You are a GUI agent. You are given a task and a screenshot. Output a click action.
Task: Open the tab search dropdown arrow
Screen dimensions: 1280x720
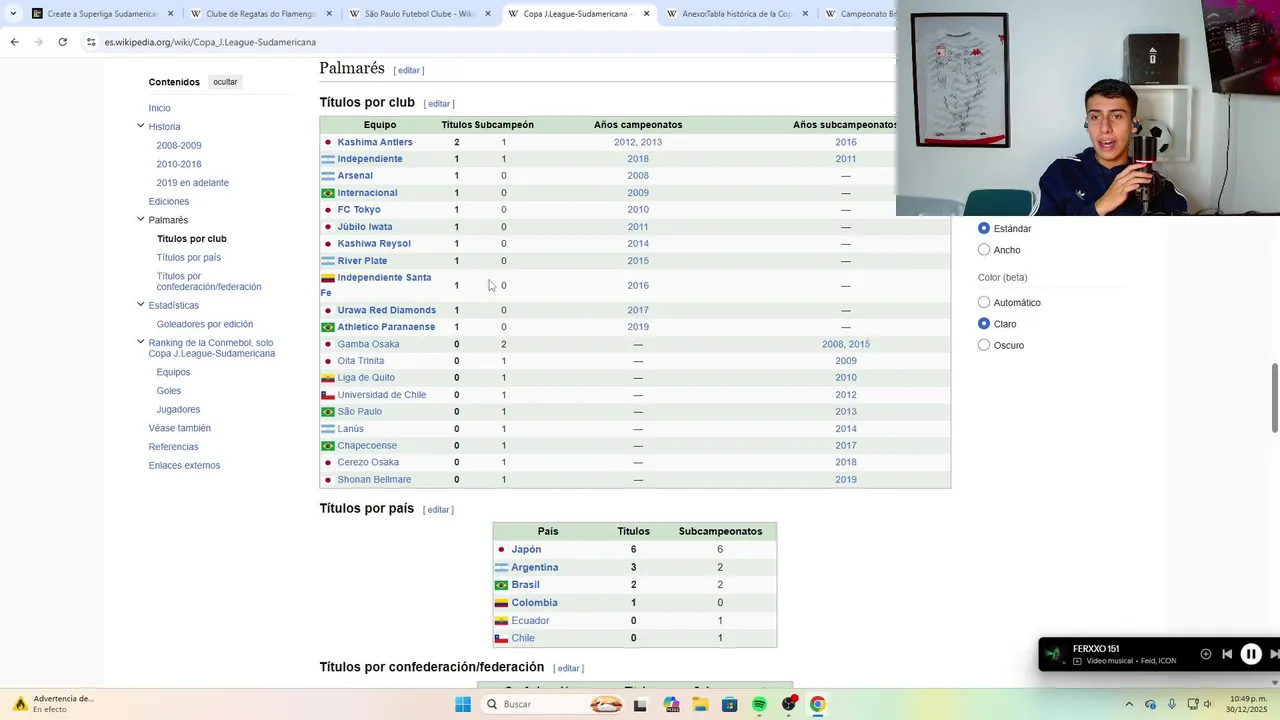click(13, 14)
